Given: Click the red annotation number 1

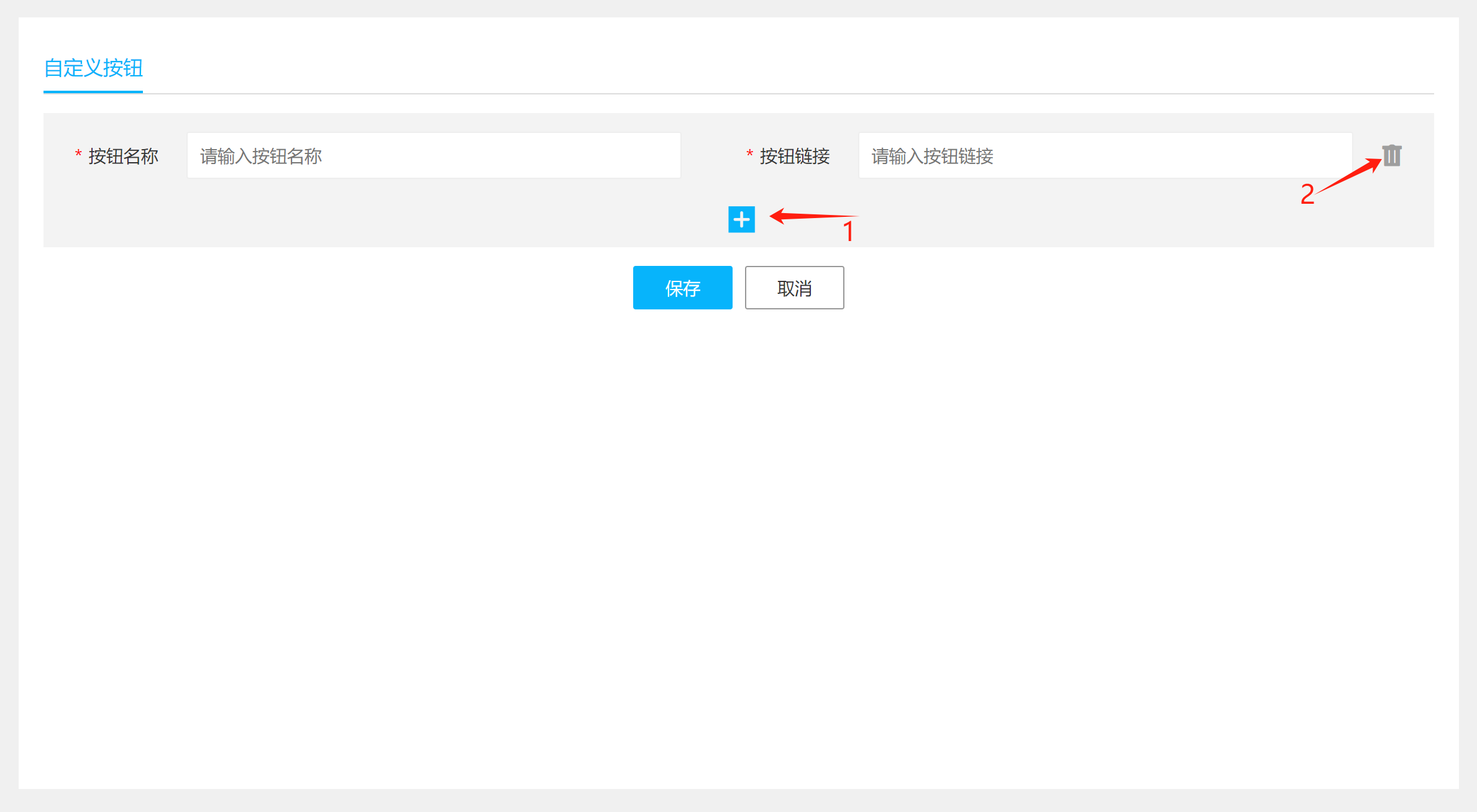Looking at the screenshot, I should point(849,232).
